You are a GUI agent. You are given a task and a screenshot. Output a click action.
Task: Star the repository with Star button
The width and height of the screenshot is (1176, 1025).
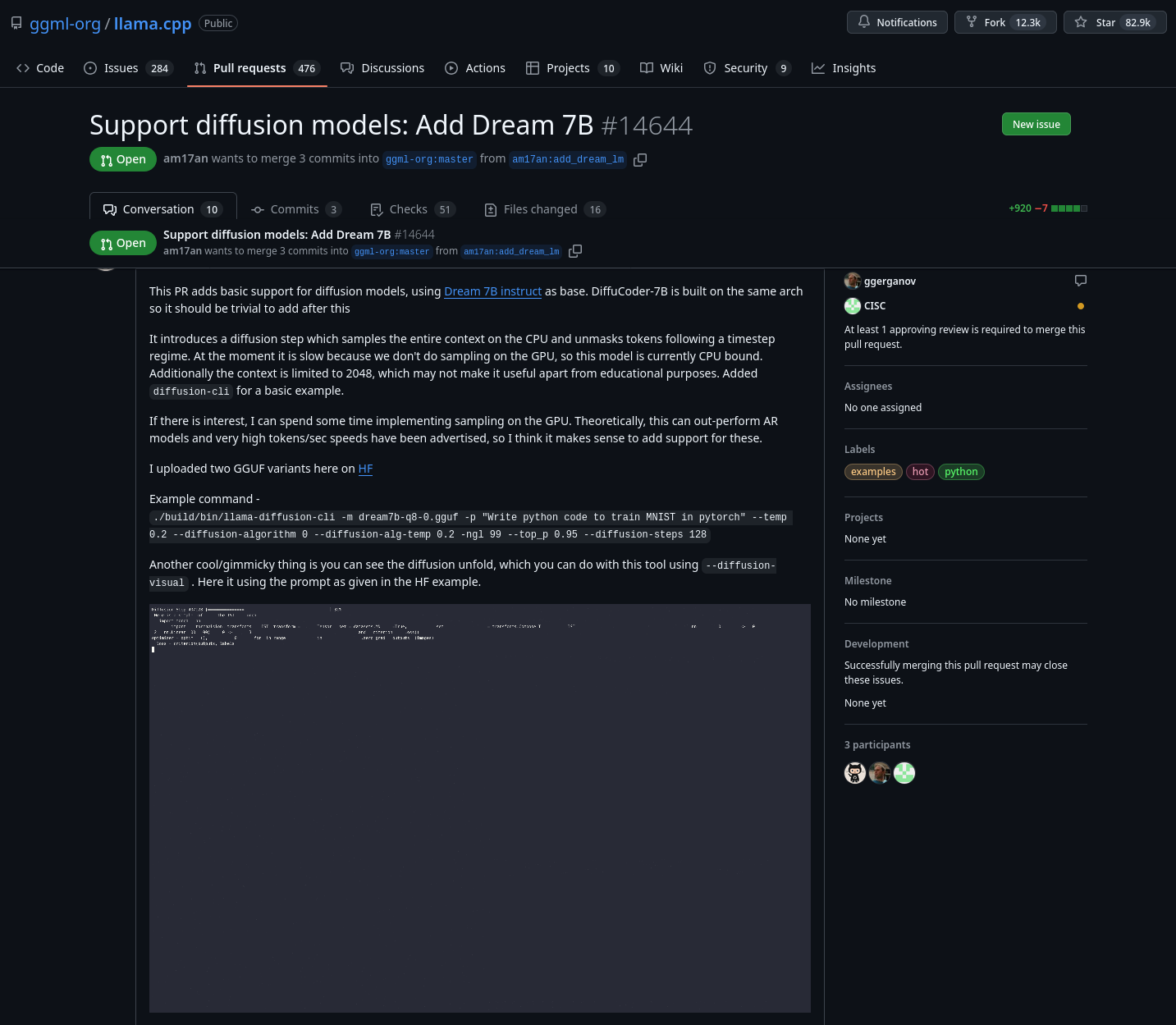click(x=1114, y=22)
